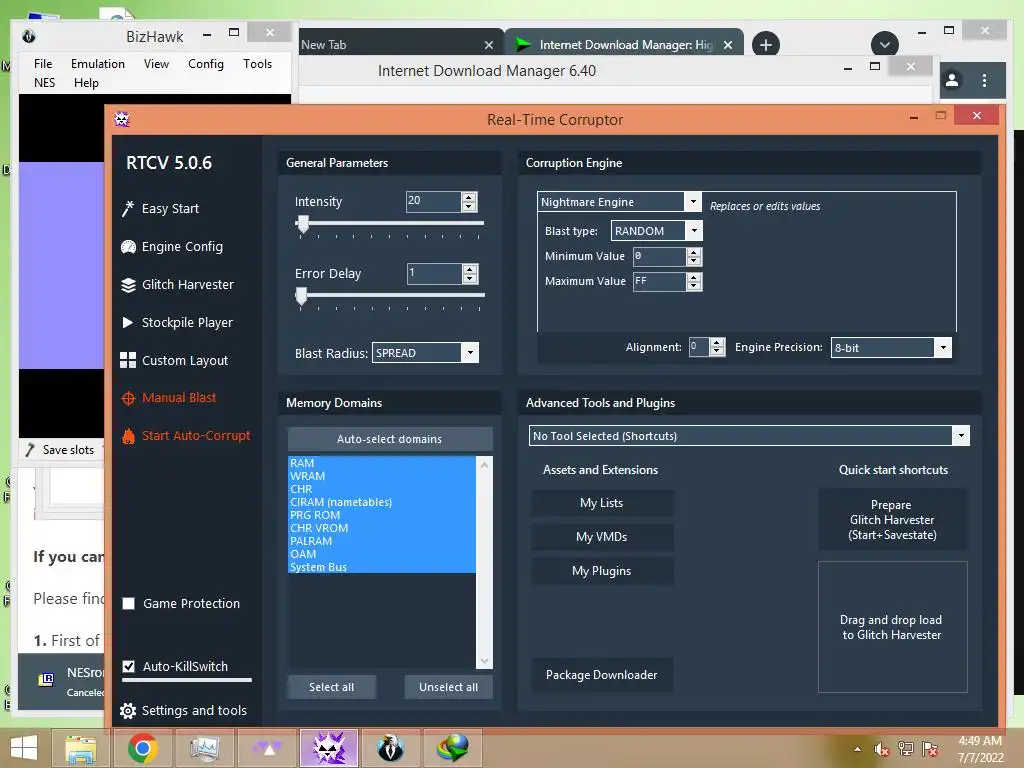This screenshot has height=768, width=1024.
Task: Click Auto-select domains button
Action: click(x=390, y=439)
